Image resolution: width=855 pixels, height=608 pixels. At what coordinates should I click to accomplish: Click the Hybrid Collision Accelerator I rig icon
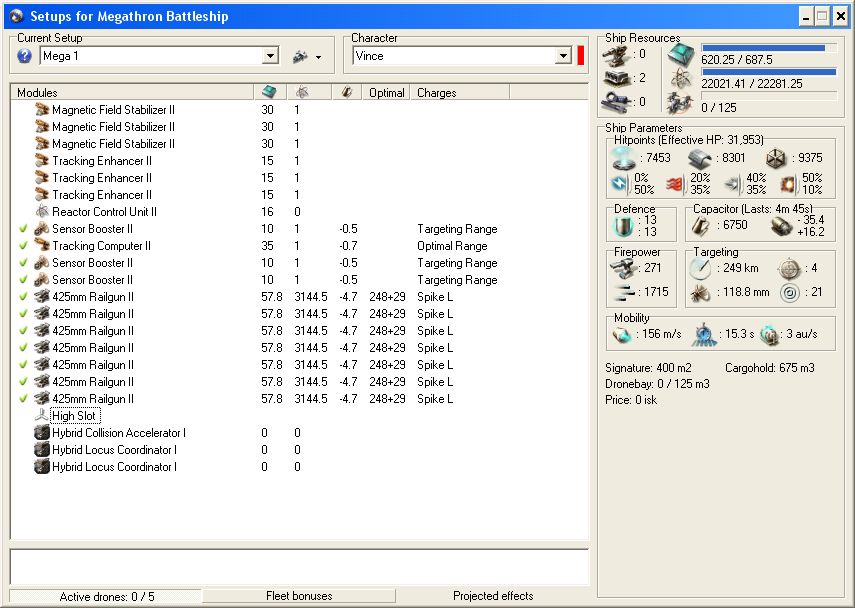click(42, 433)
